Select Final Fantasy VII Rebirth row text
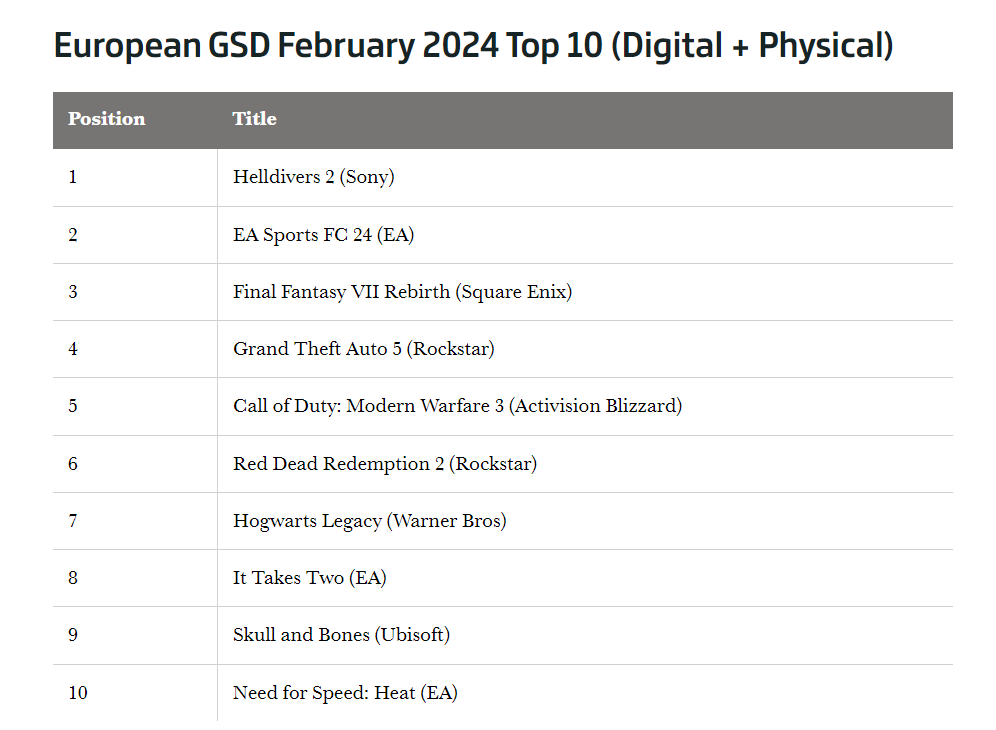 point(402,292)
